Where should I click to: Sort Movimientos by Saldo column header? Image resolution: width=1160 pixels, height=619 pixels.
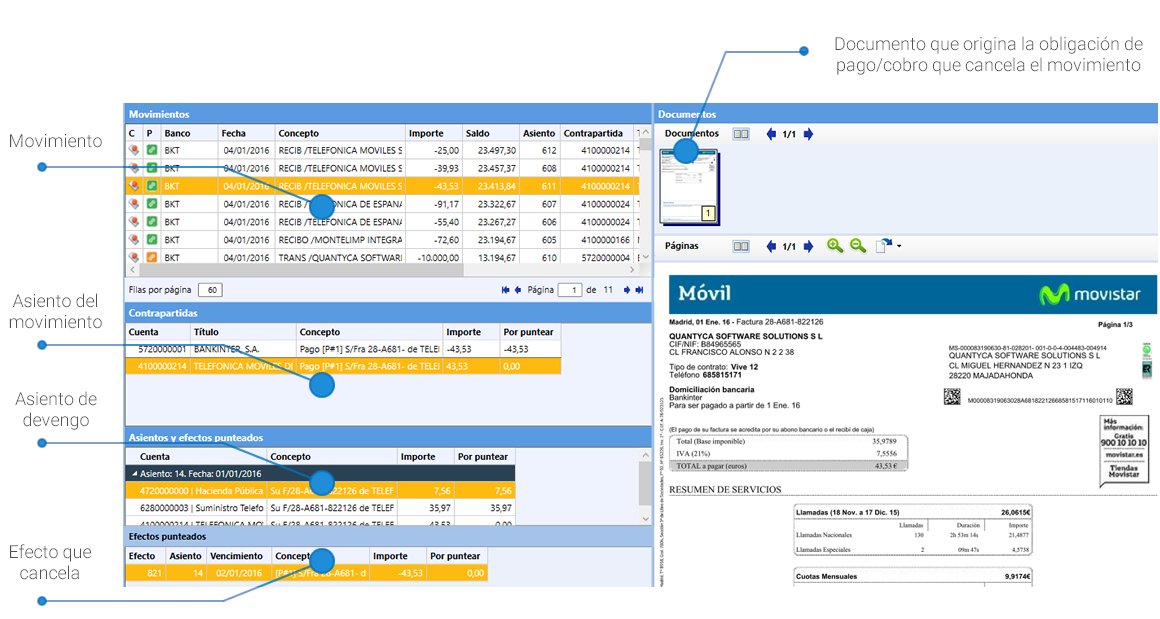pos(490,133)
